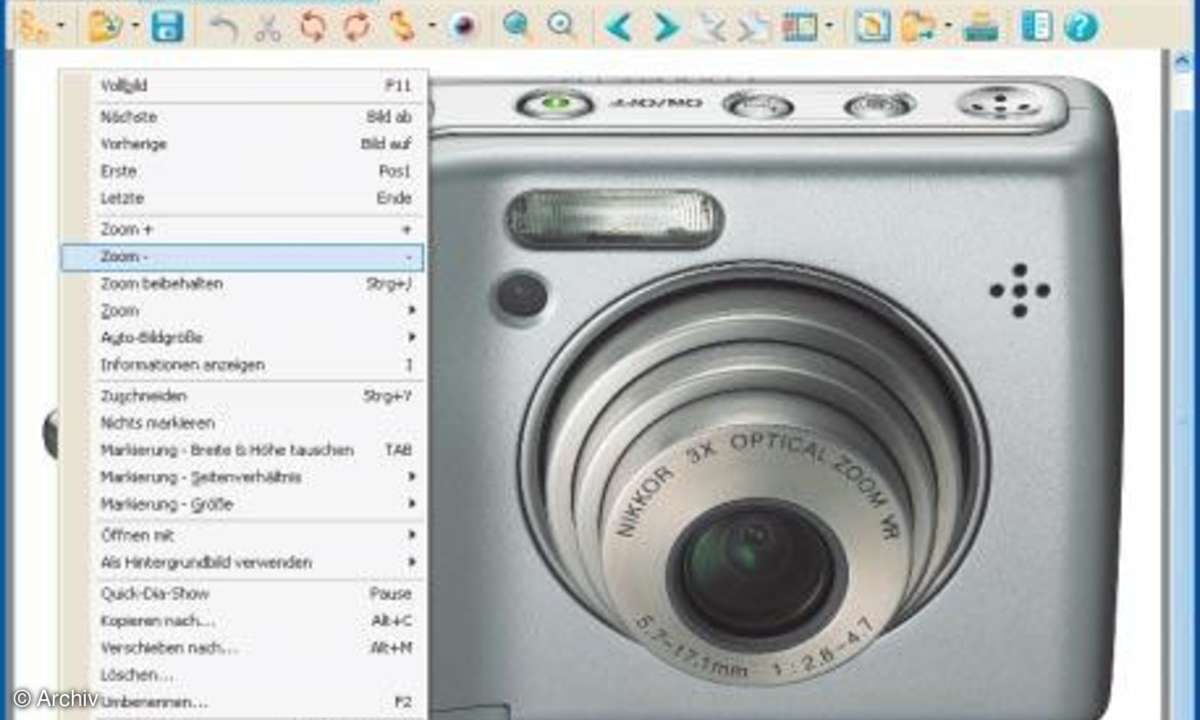The height and width of the screenshot is (720, 1200).
Task: Click the scanner icon in the toolbar
Action: click(x=981, y=26)
